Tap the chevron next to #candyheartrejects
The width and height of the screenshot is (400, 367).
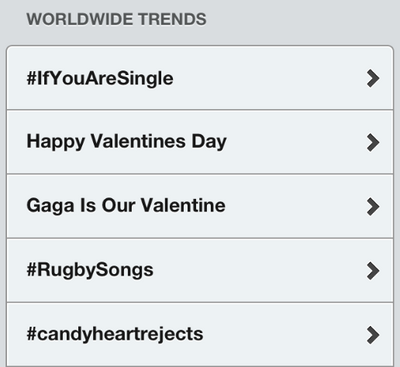(373, 335)
